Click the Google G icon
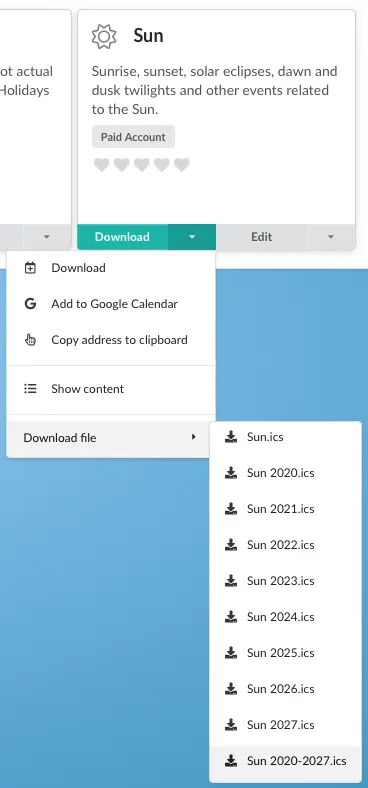Image resolution: width=368 pixels, height=788 pixels. [30, 304]
